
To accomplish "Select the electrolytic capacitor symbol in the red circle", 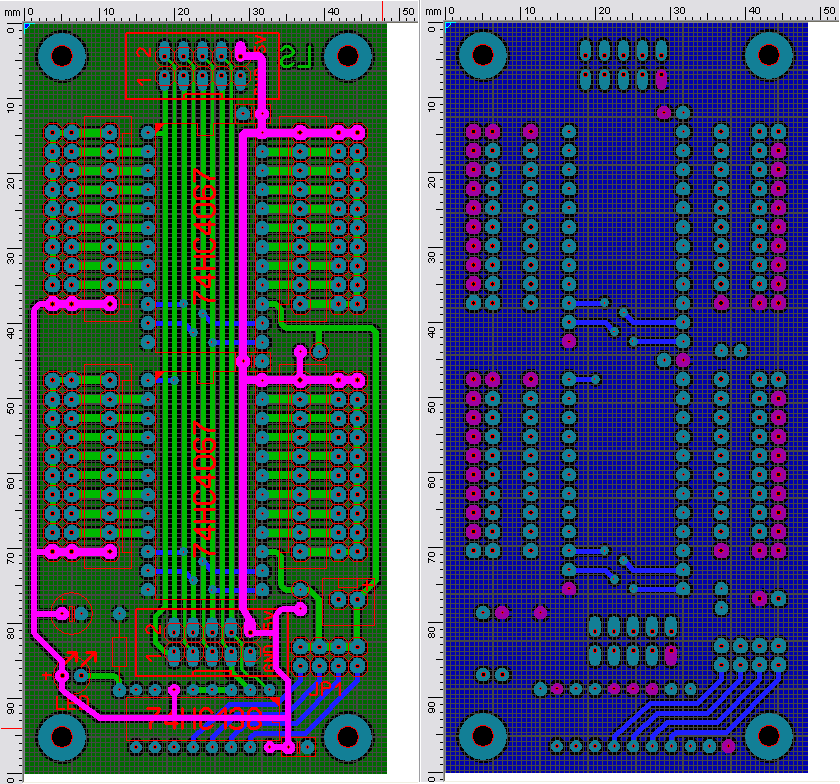I will coord(72,613).
